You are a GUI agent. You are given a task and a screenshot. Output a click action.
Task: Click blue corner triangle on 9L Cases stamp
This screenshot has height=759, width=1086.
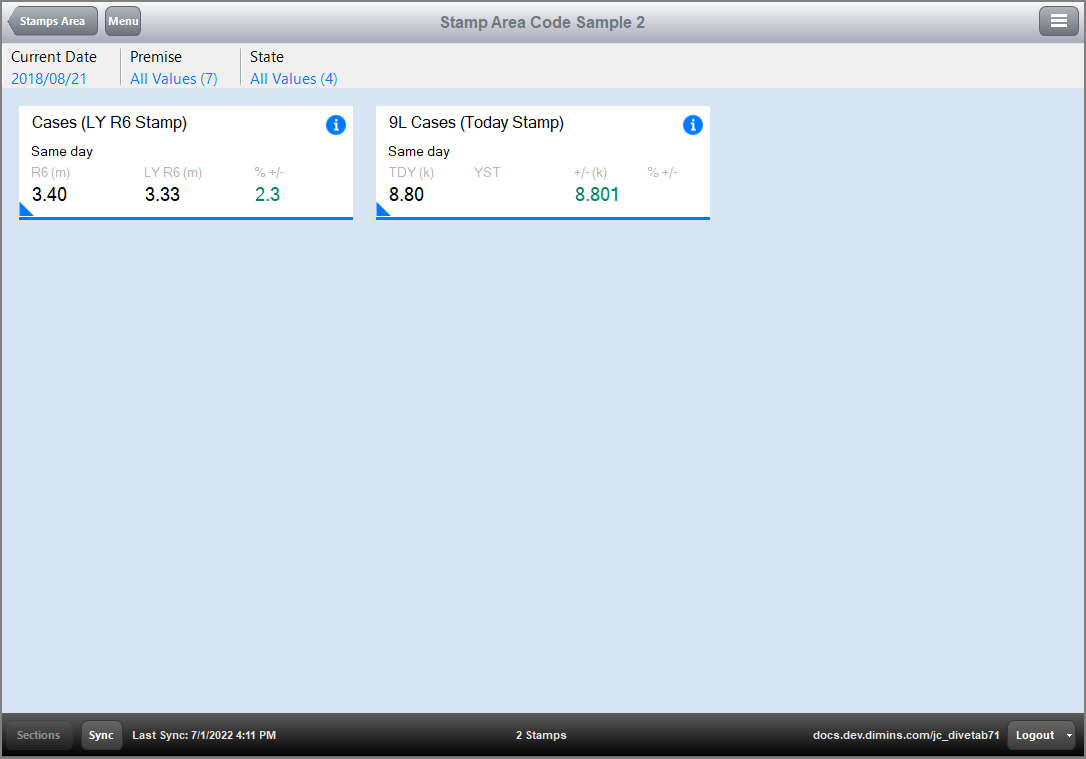click(x=382, y=210)
